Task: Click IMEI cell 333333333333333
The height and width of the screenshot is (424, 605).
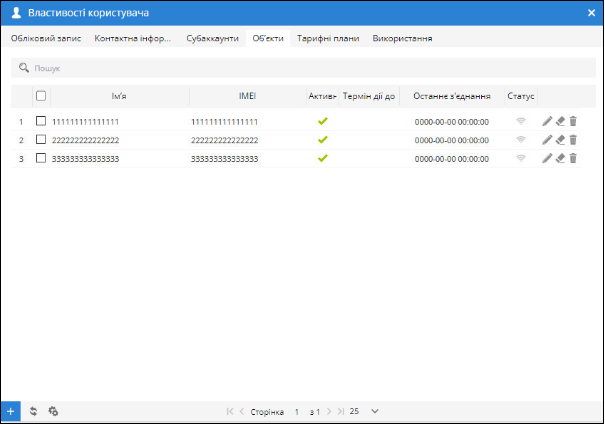Action: (225, 159)
